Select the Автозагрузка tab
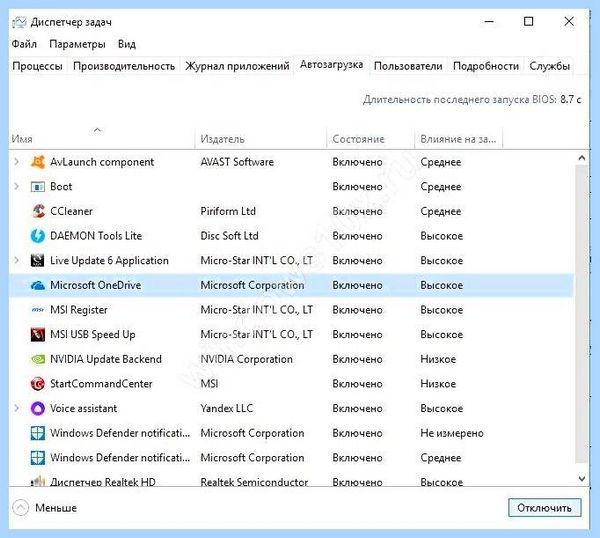 [331, 64]
